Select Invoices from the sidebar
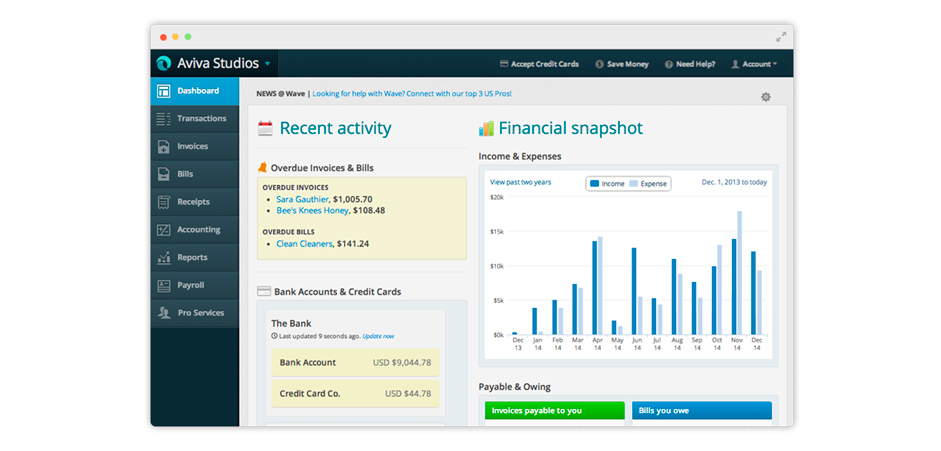Viewport: 941px width, 451px height. pyautogui.click(x=194, y=146)
